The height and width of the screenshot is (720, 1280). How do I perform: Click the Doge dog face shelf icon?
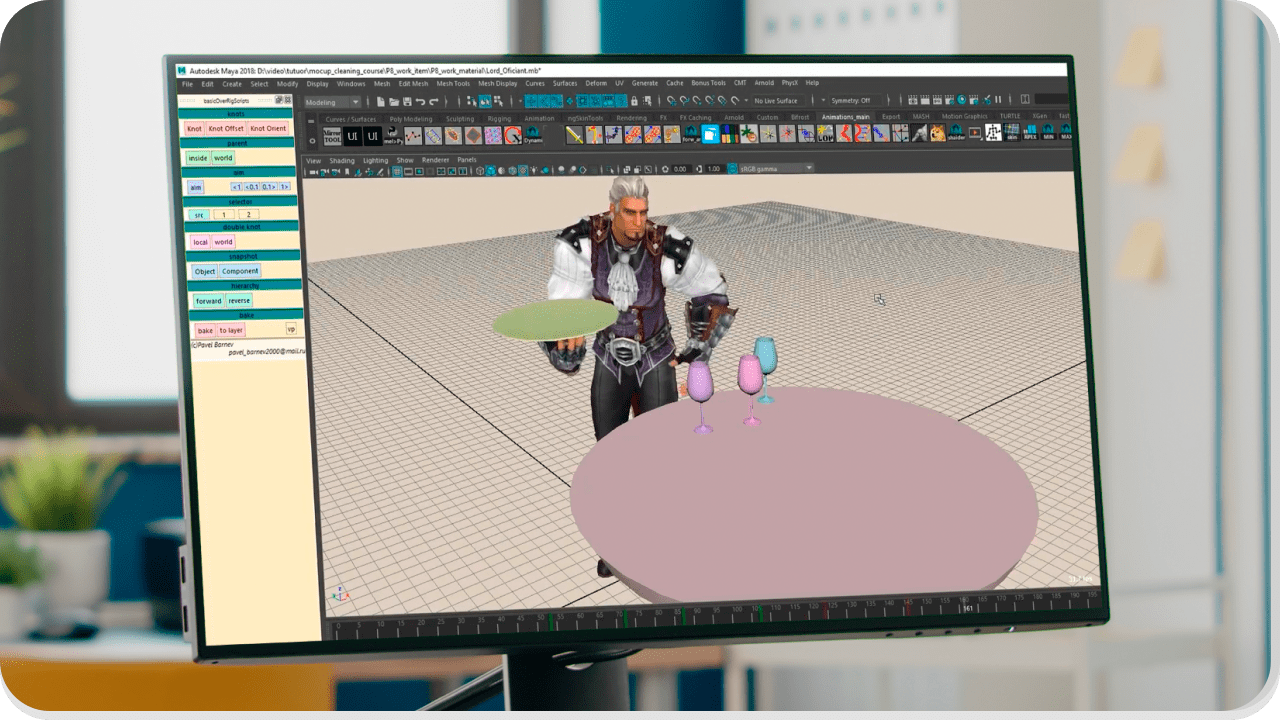coord(938,133)
